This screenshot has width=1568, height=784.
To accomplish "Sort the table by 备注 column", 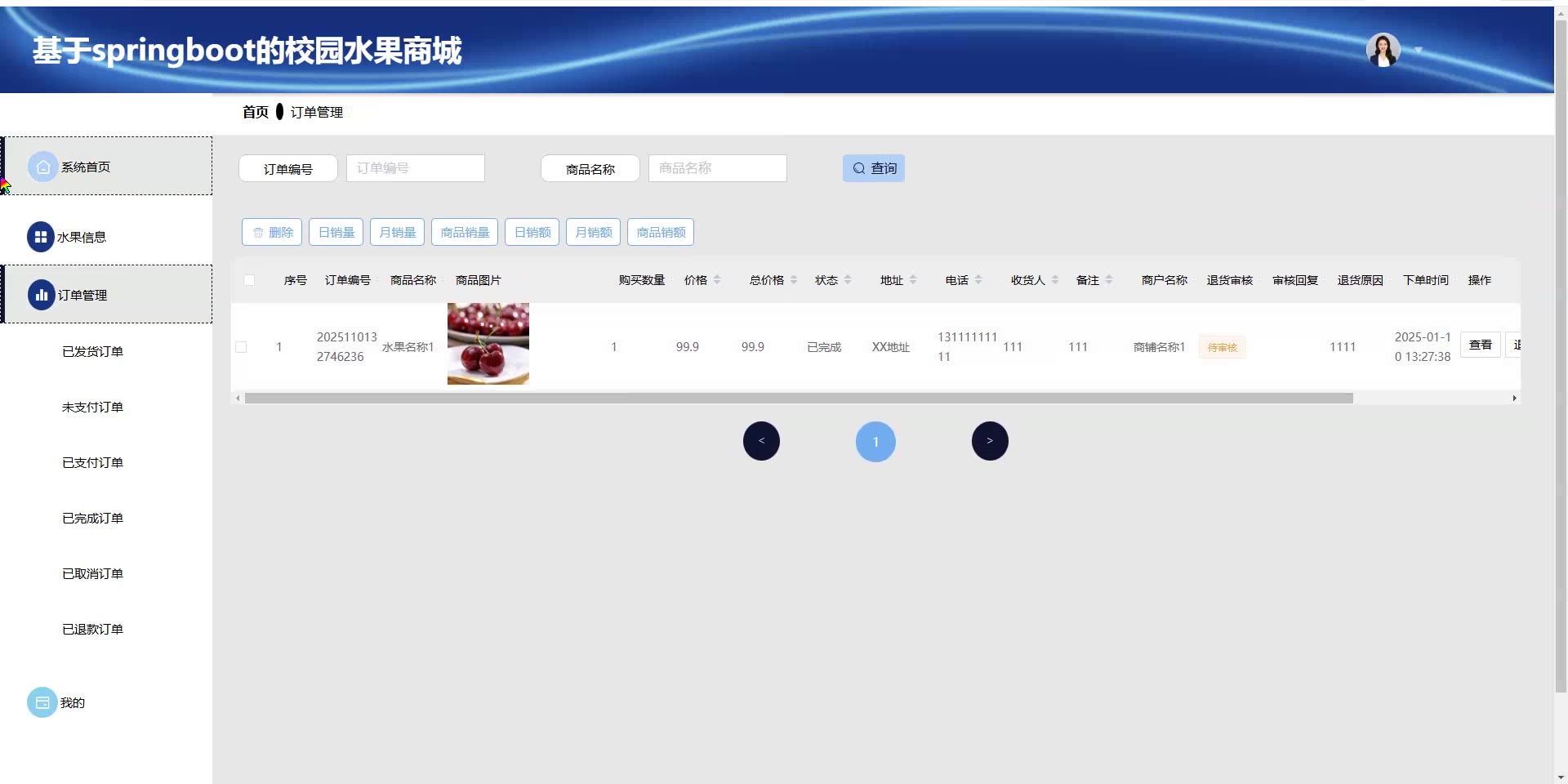I will (x=1109, y=280).
